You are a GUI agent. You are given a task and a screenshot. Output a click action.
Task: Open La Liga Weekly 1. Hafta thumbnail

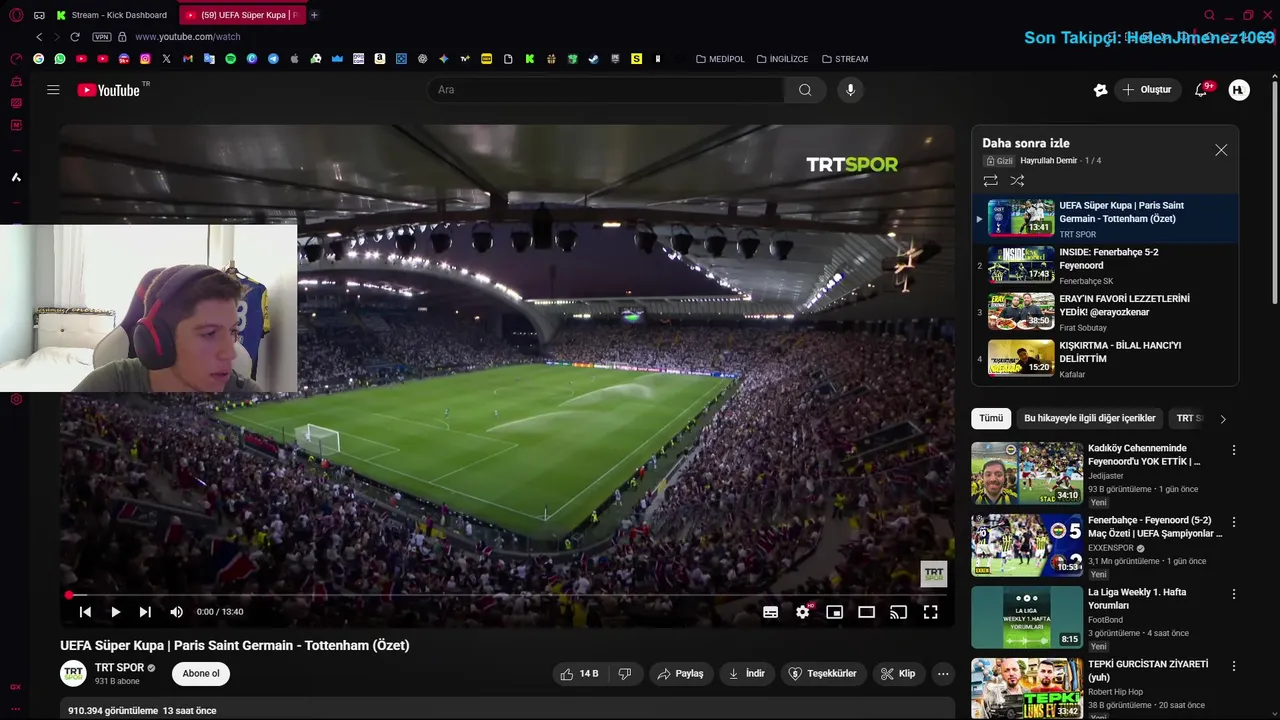tap(1027, 617)
